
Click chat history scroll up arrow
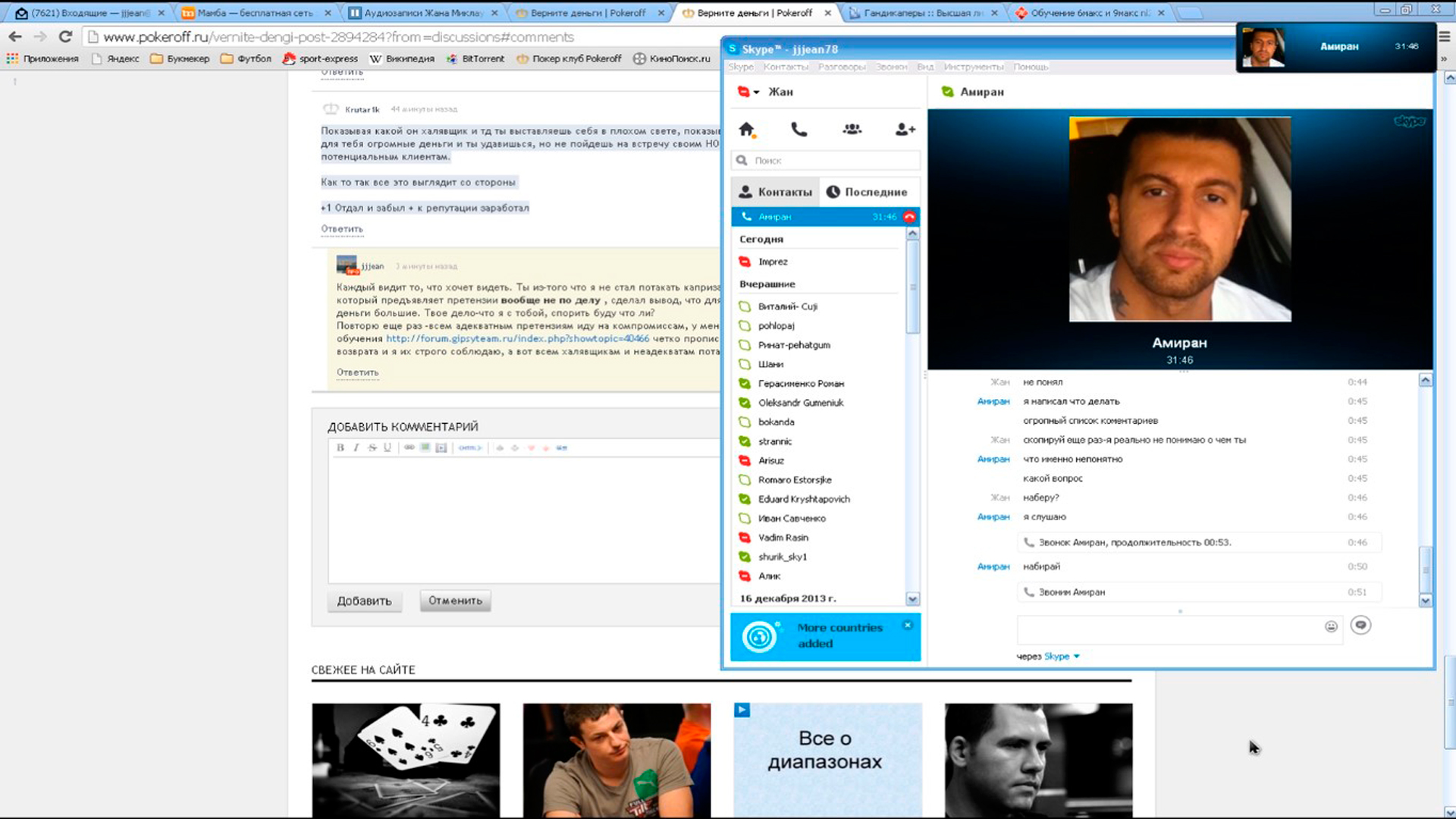click(x=1426, y=380)
